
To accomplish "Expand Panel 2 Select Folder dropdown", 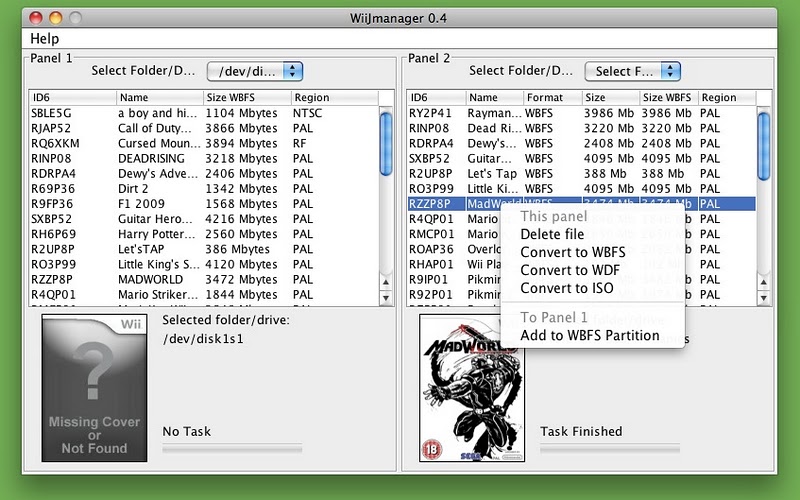I will [x=632, y=71].
